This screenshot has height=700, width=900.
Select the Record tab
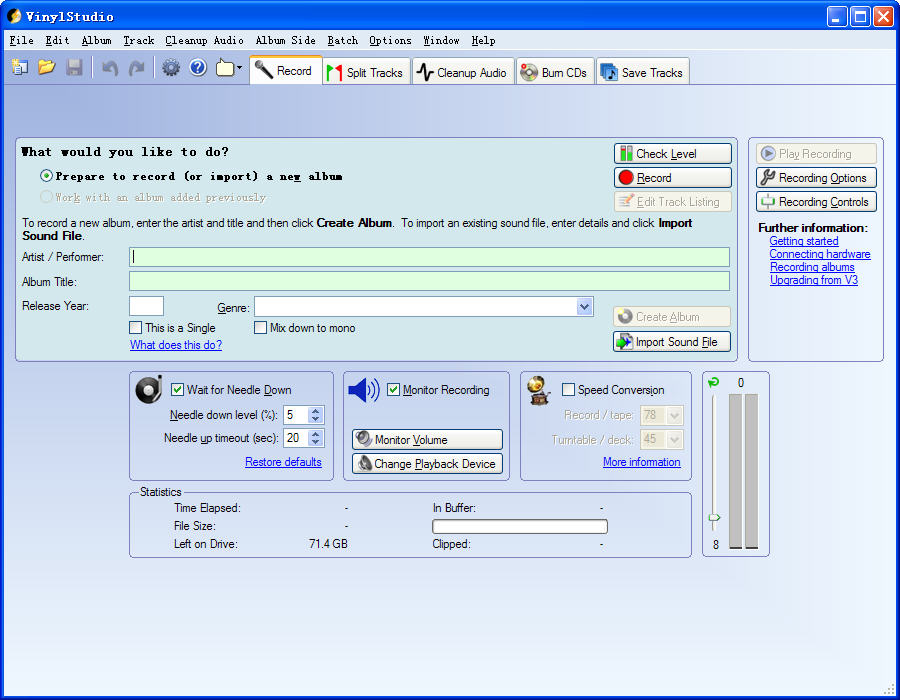coord(285,71)
